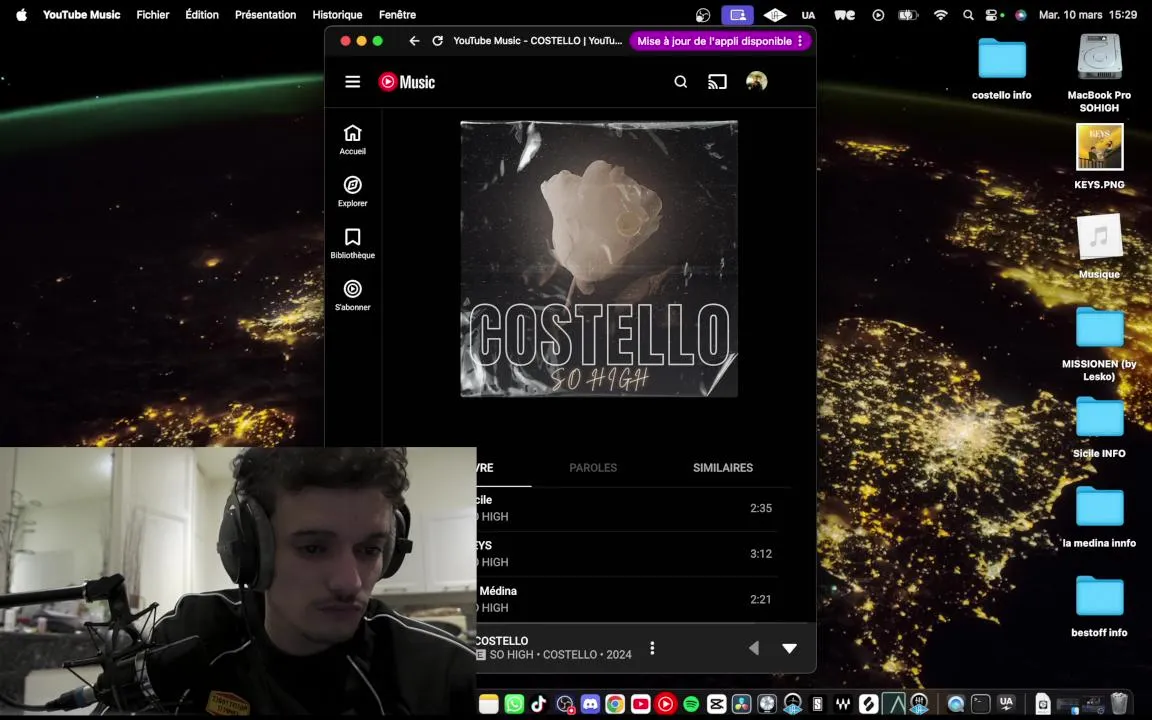The image size is (1152, 720).
Task: Open Spotify from the dock
Action: (x=691, y=704)
